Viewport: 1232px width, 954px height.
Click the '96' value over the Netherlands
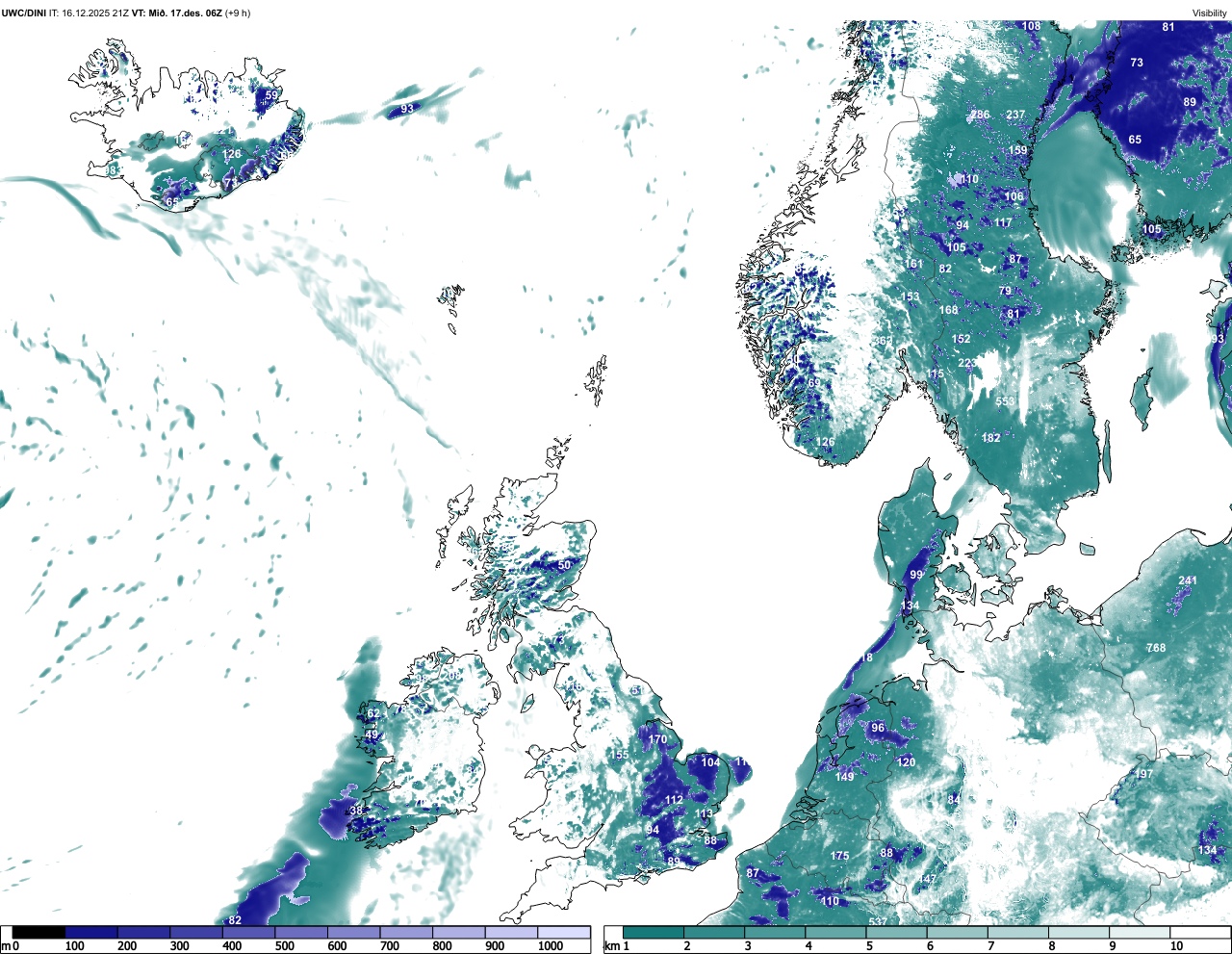click(x=878, y=729)
